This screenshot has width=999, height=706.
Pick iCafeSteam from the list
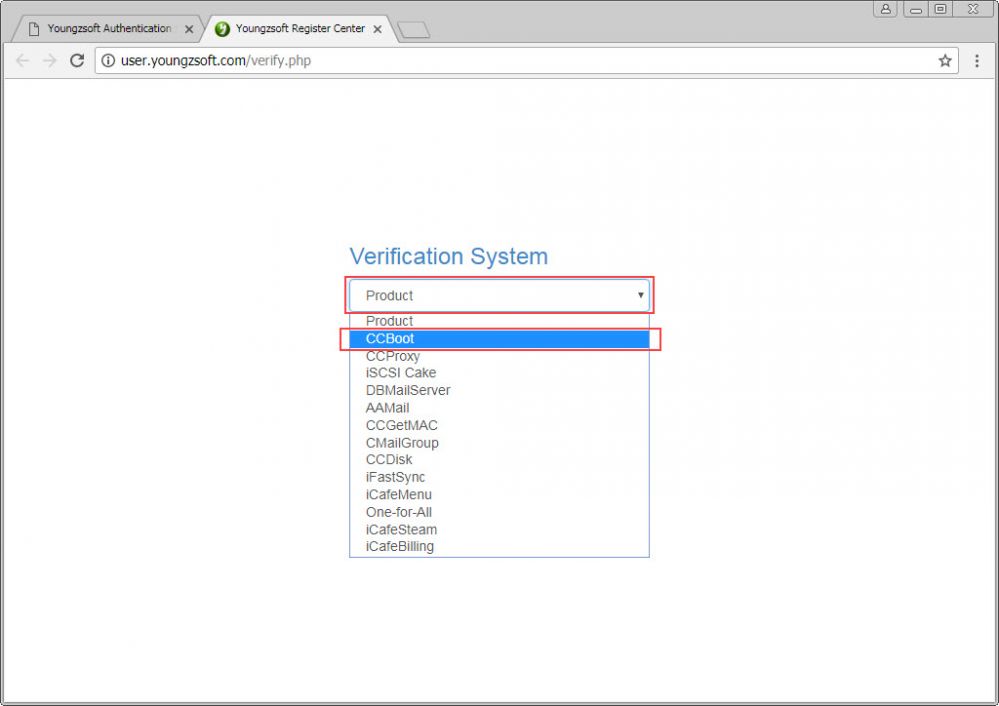point(500,530)
